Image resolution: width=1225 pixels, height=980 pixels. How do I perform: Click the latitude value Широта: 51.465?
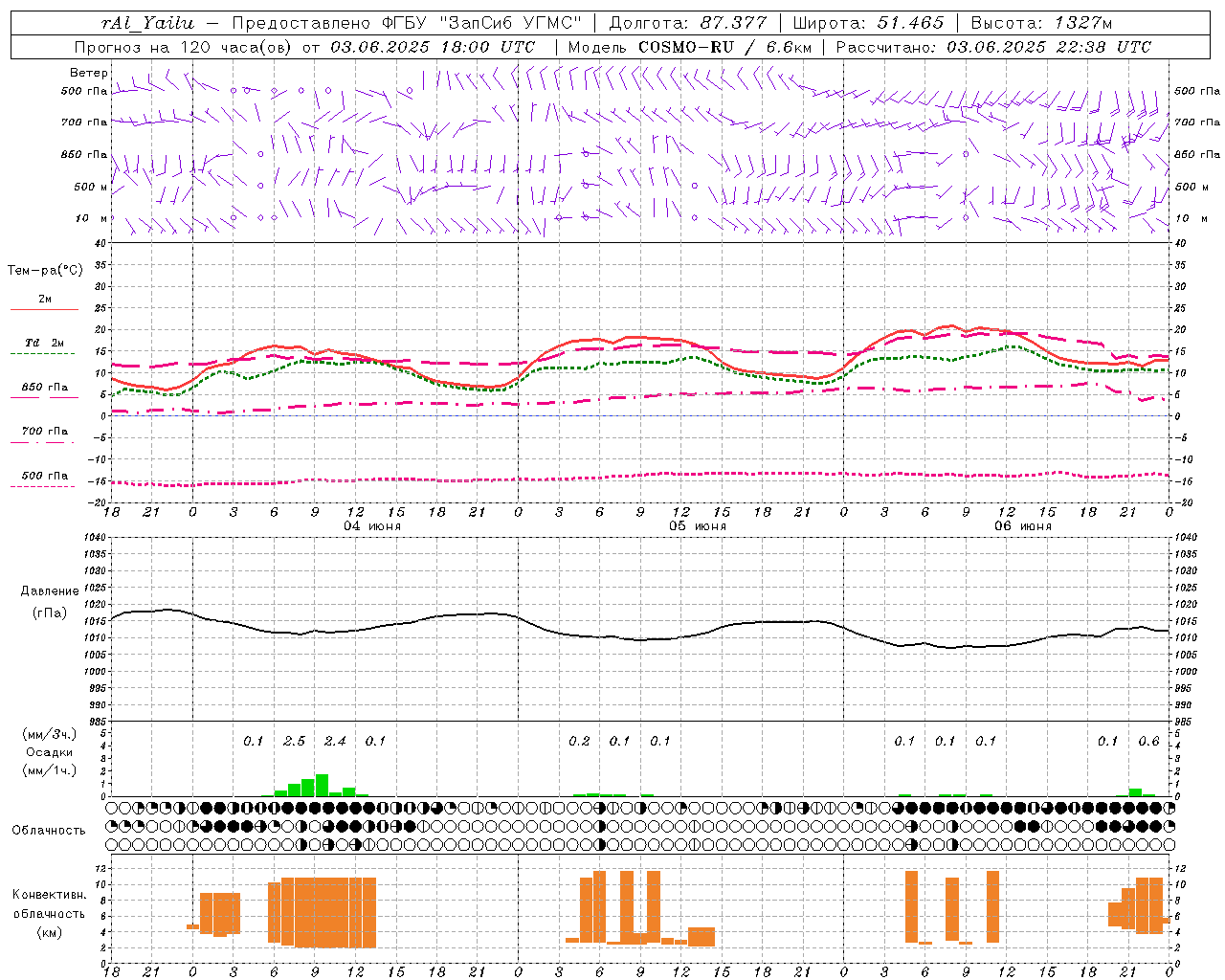[868, 23]
